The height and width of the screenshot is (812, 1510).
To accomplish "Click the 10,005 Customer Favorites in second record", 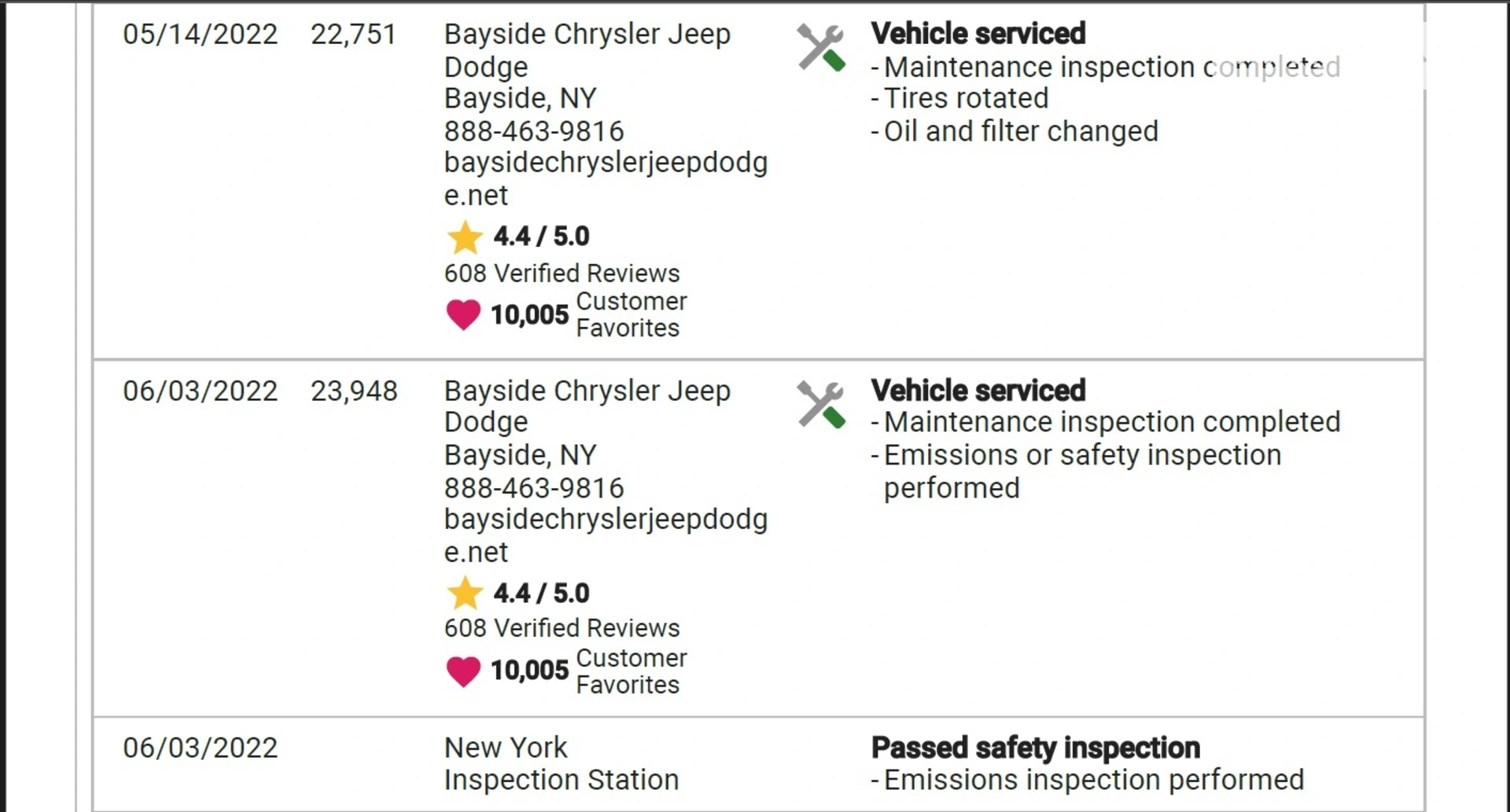I will point(588,671).
